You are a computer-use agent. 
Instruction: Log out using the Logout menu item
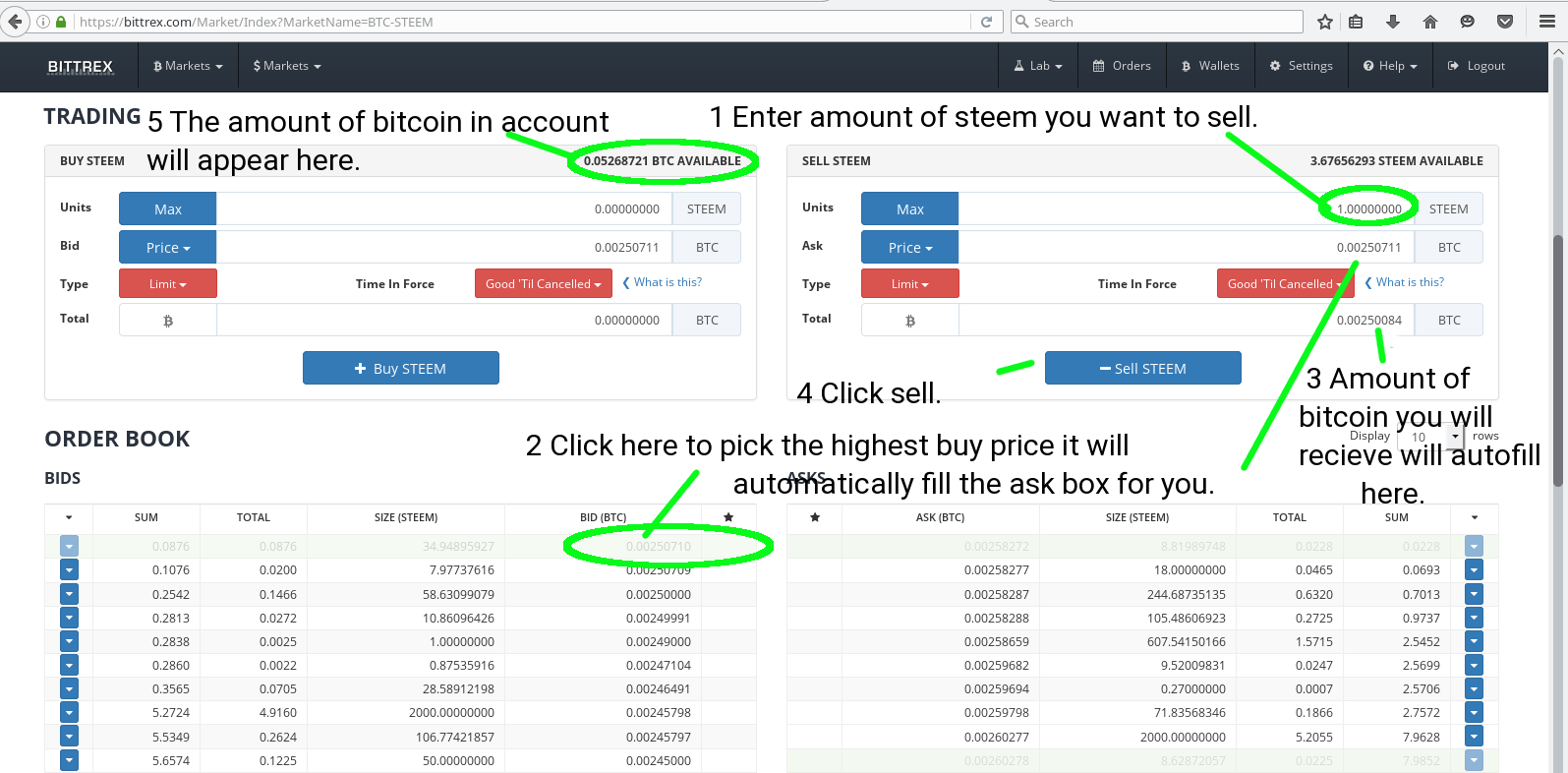1477,66
